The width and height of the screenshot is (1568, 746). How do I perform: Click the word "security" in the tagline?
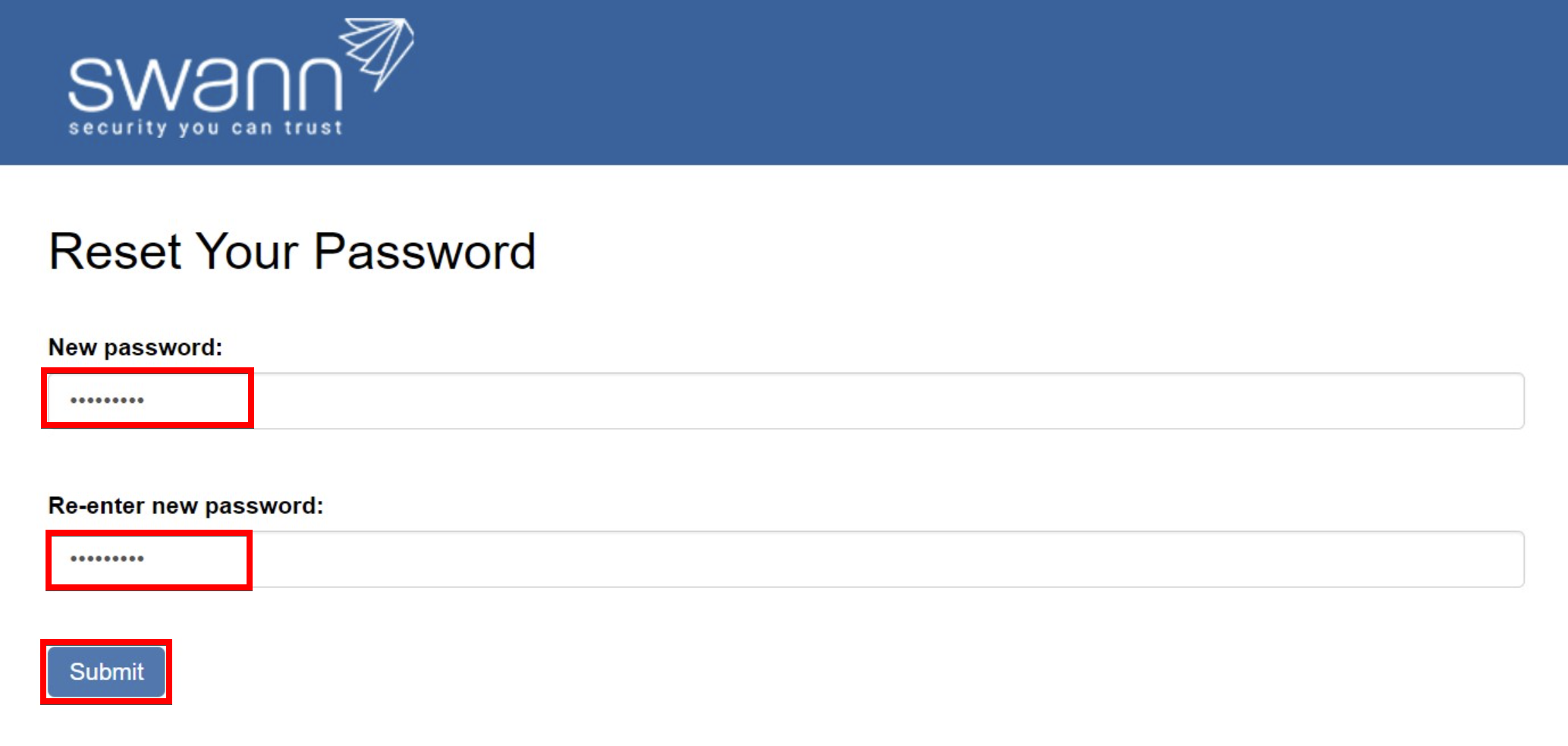[118, 127]
